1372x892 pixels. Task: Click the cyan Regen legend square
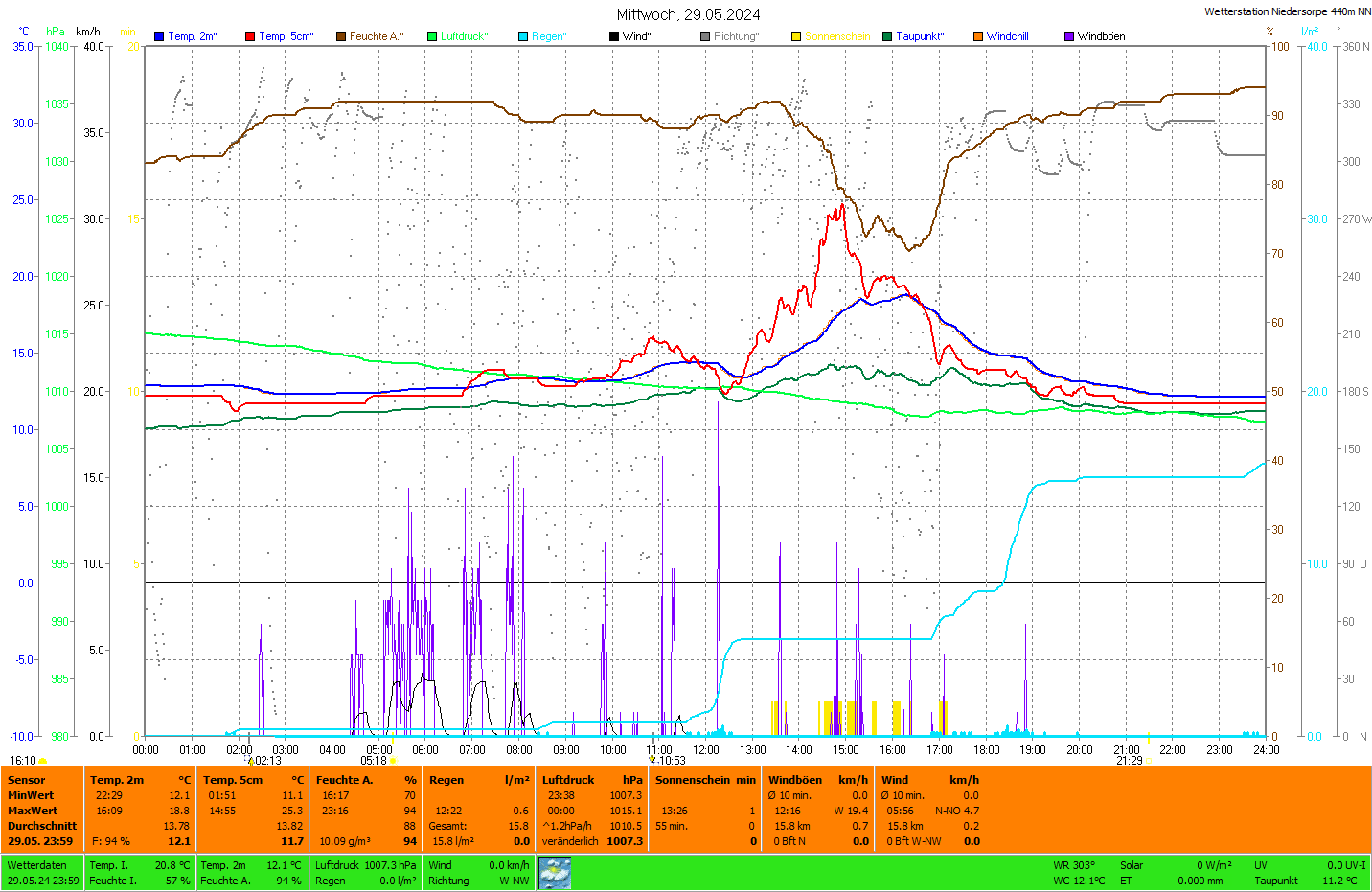(x=523, y=36)
